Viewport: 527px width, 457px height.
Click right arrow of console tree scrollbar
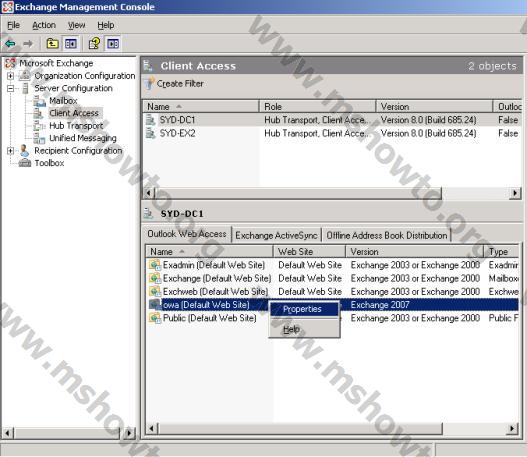pyautogui.click(x=129, y=433)
